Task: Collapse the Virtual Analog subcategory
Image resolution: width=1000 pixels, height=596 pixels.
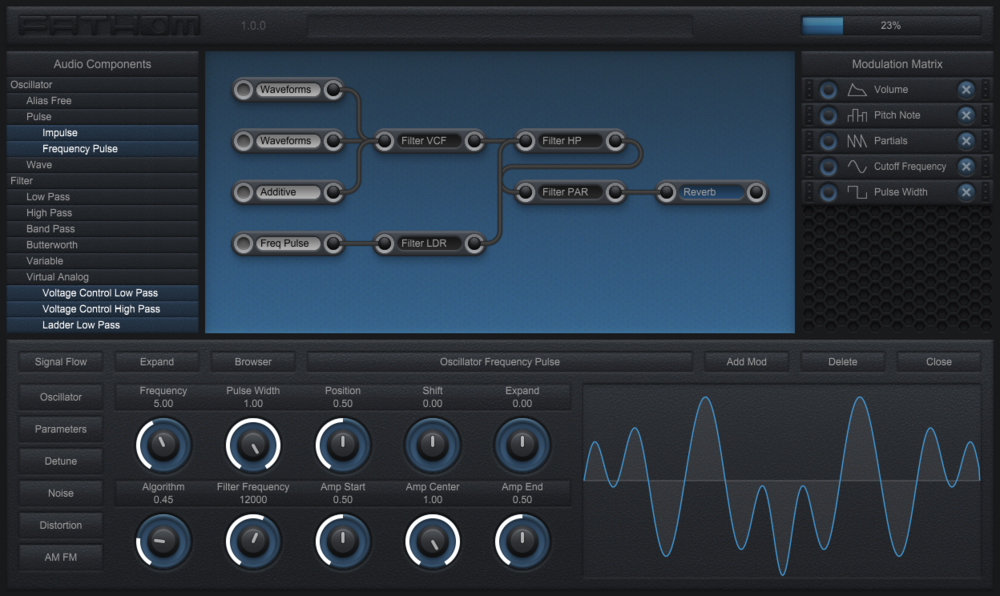Action: pos(102,277)
